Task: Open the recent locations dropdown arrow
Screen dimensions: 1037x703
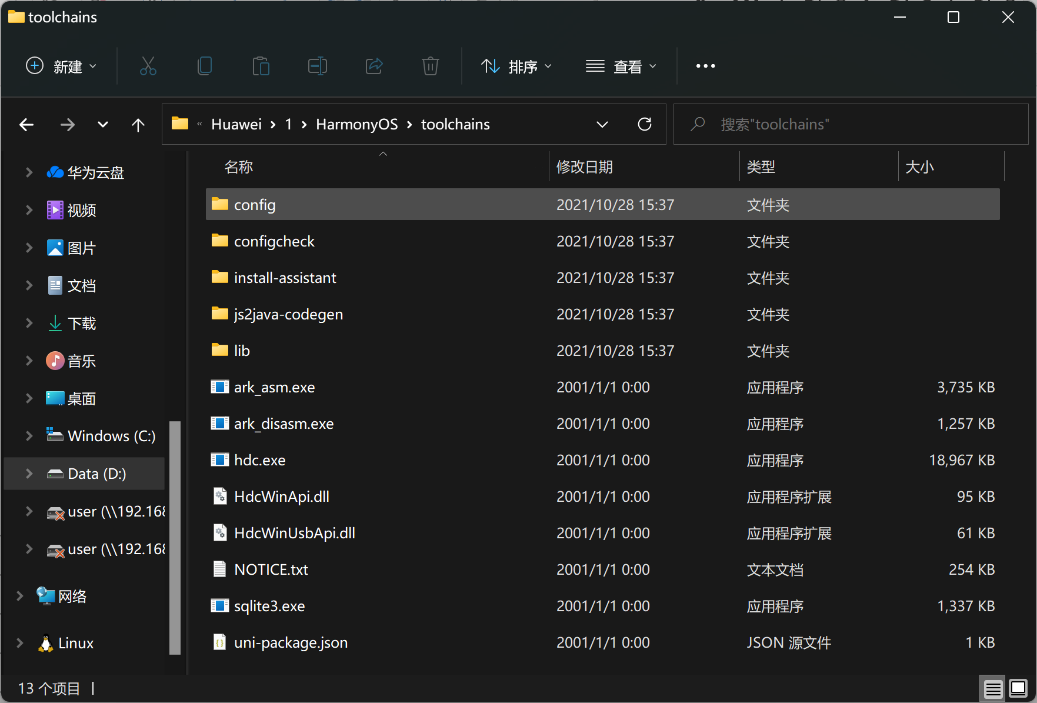Action: pos(103,124)
